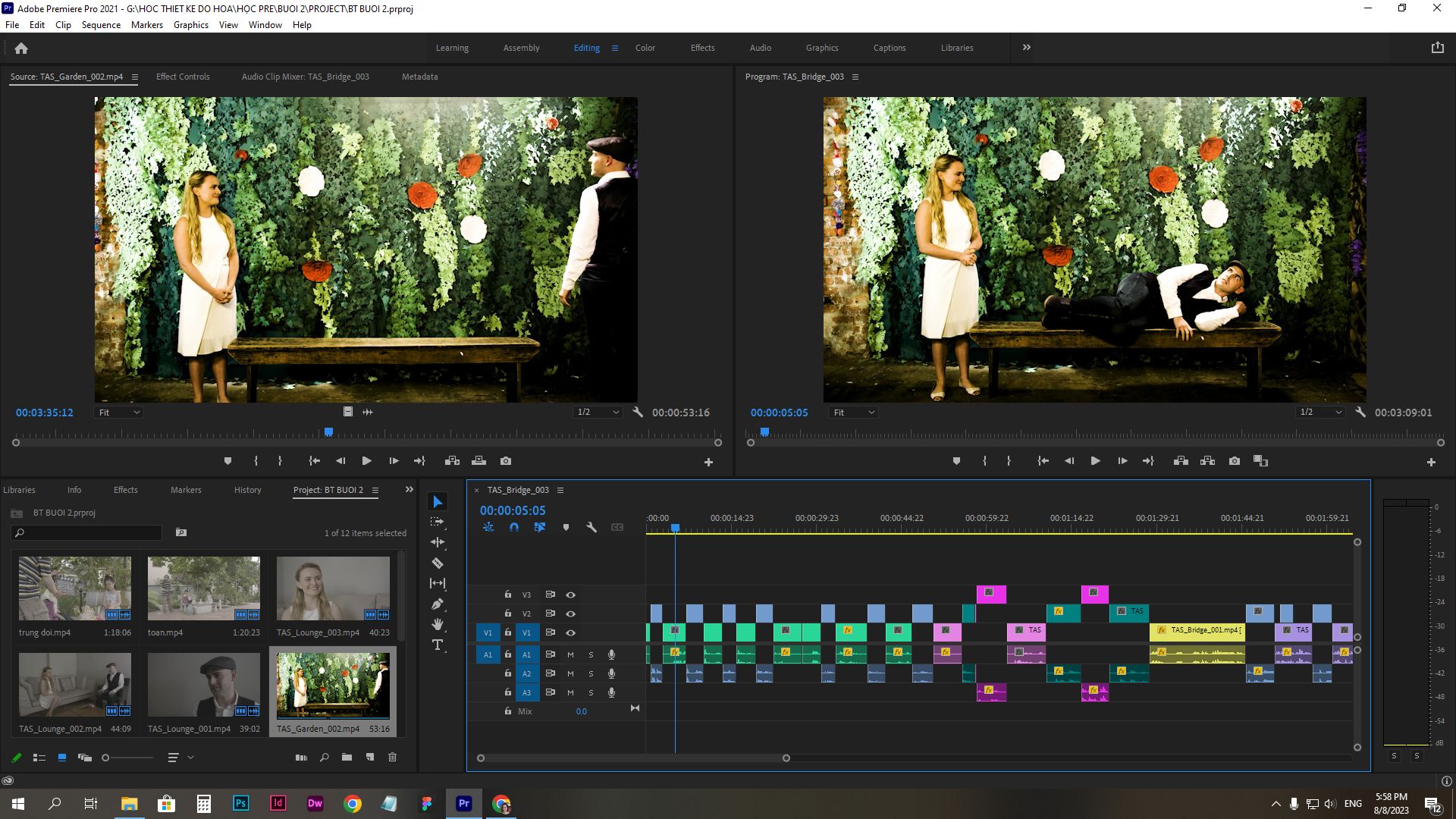Expand hidden panel tabs near Project panel

click(409, 490)
